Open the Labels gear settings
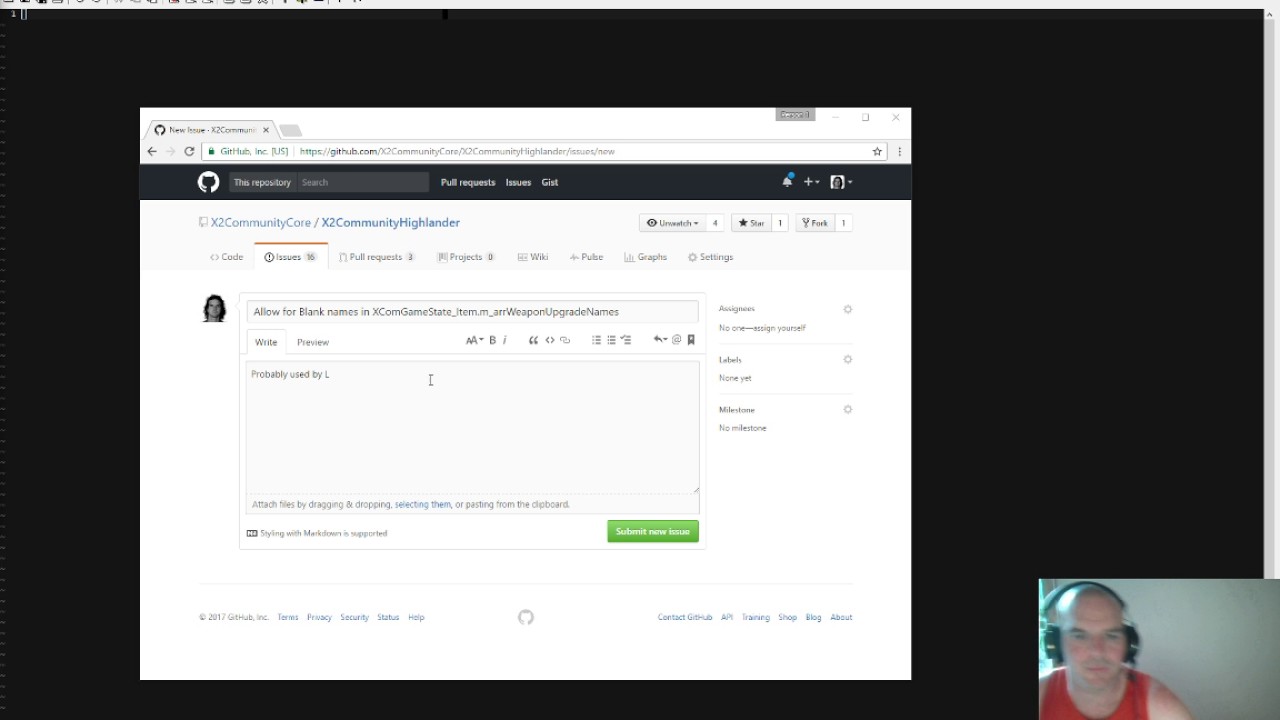1280x720 pixels. pos(847,359)
